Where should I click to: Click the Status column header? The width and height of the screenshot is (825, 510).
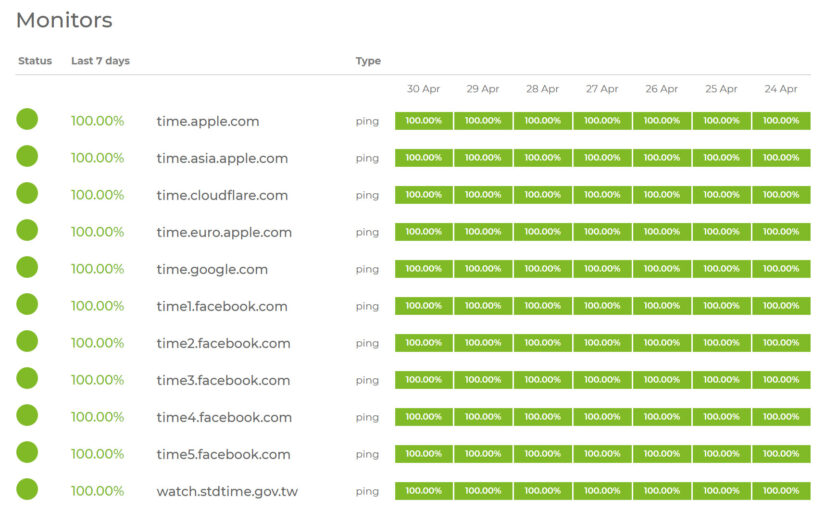click(35, 61)
